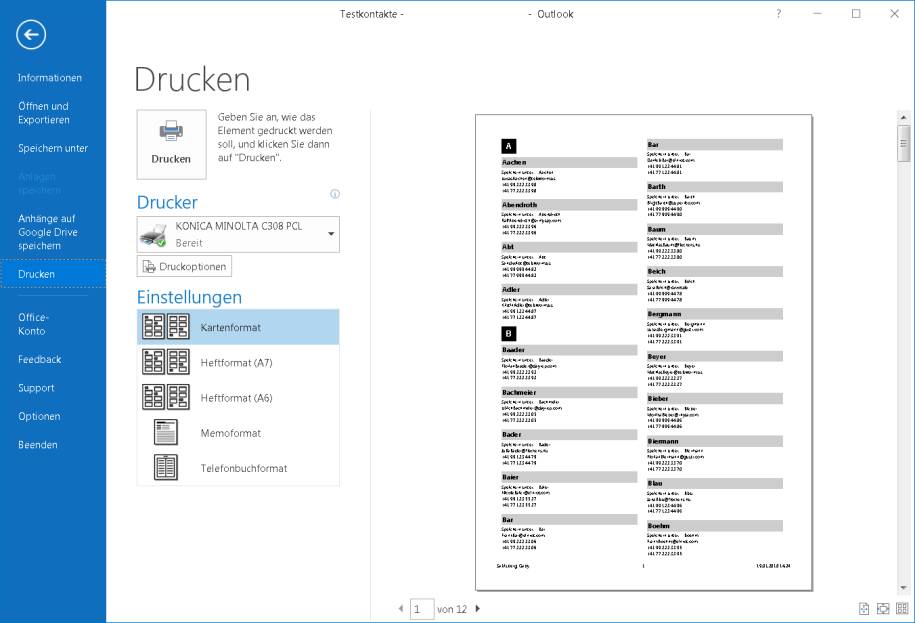Click the info icon near Drucker heading
This screenshot has width=915, height=623.
pyautogui.click(x=333, y=195)
